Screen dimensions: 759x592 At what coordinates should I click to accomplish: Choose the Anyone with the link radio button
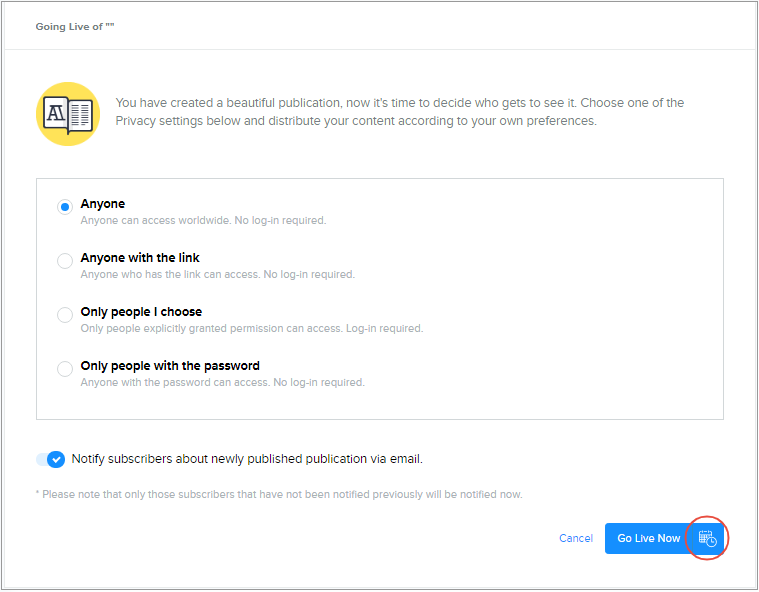pos(65,261)
